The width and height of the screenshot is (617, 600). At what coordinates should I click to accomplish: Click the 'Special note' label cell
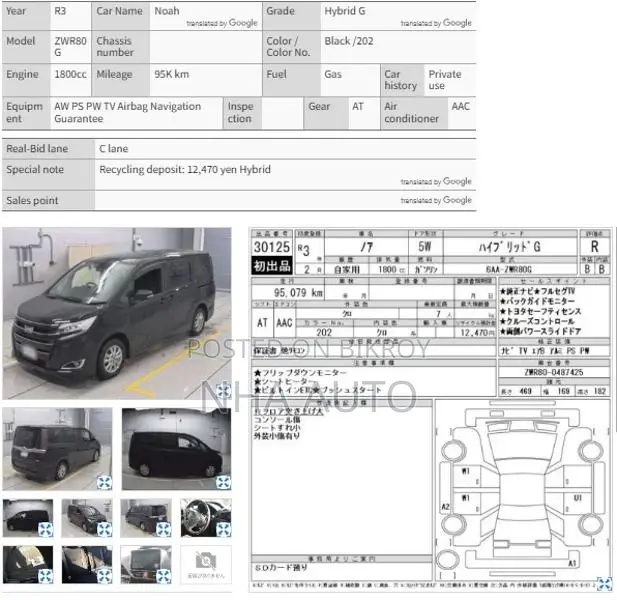click(48, 174)
